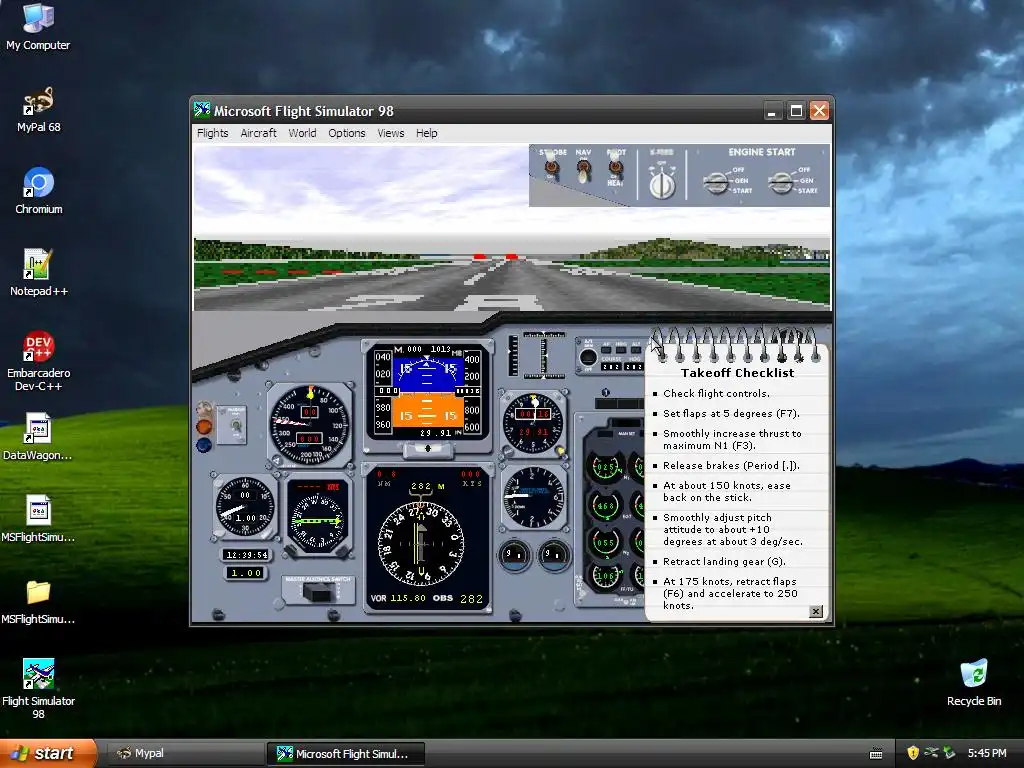Click the blue marker beacon light
Screen dimensions: 1024x768
pyautogui.click(x=204, y=445)
